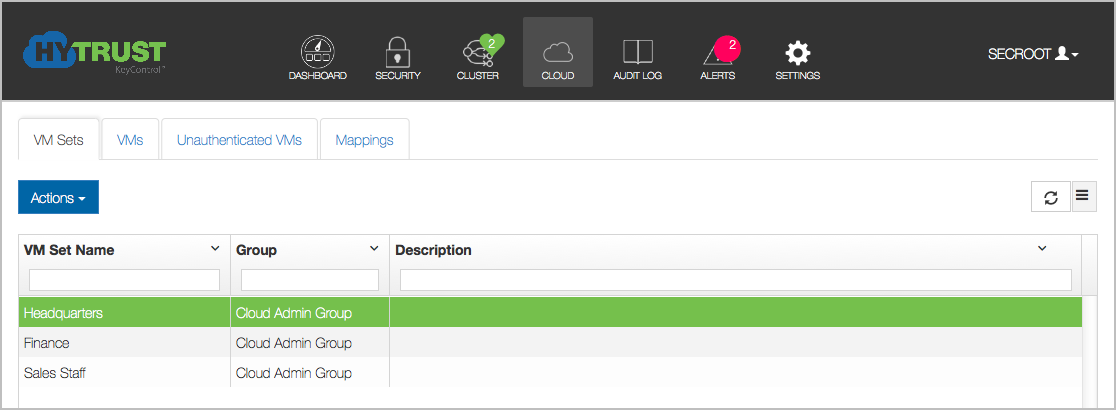Switch to the Unauthenticated VMs tab

tap(239, 140)
